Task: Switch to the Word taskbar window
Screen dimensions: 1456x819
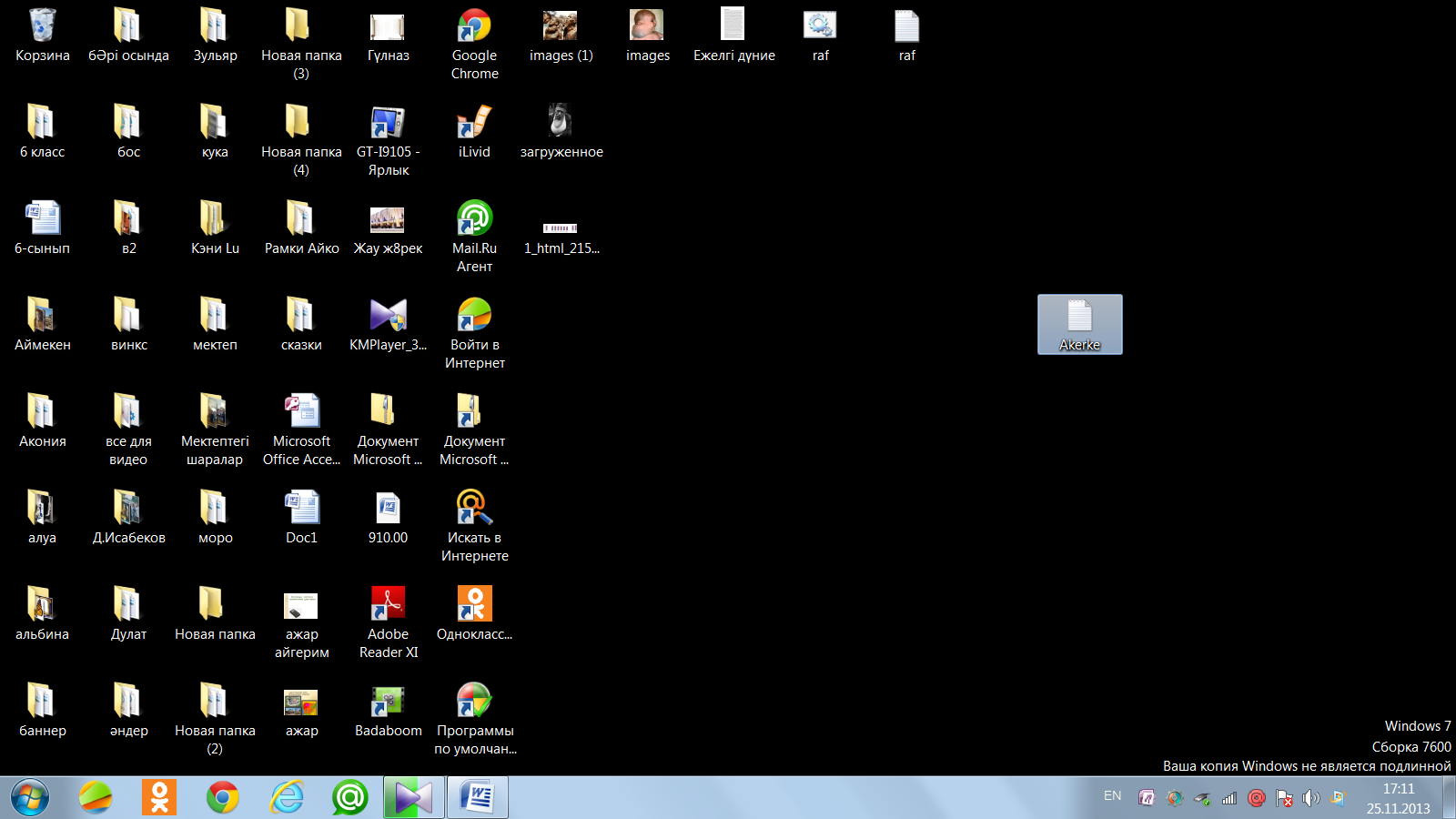Action: 478,798
